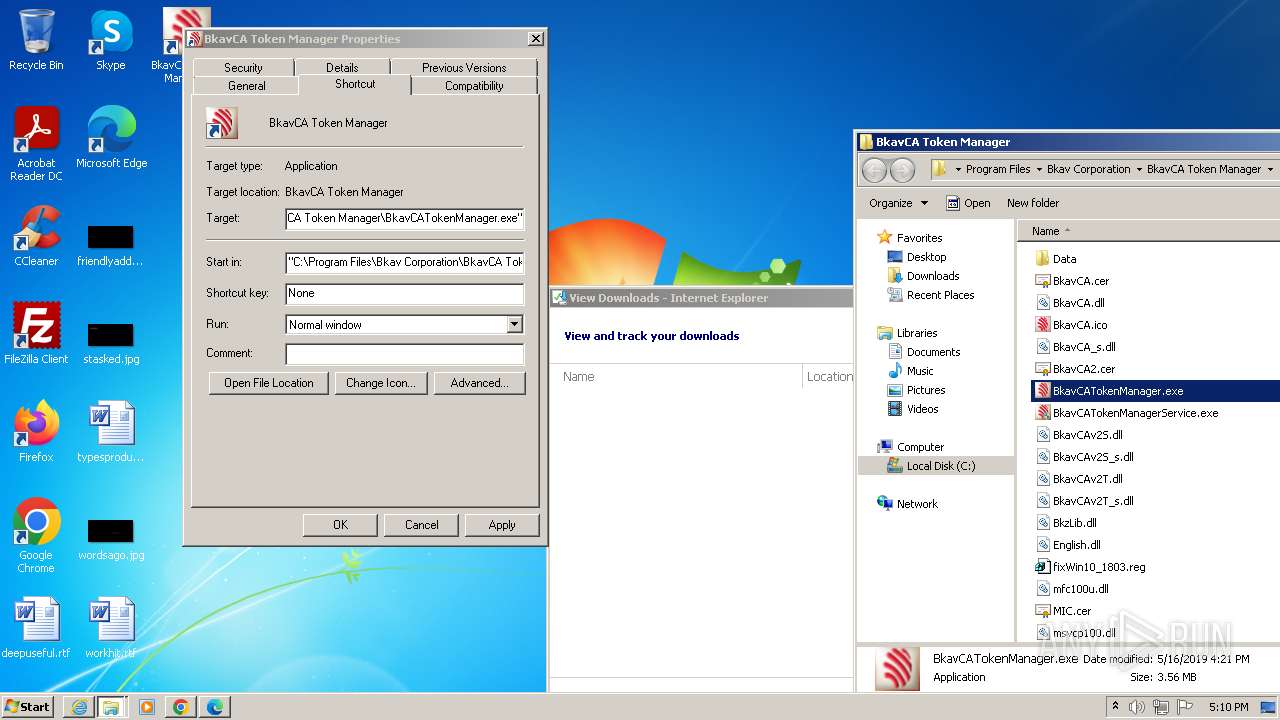This screenshot has width=1280, height=720.
Task: Open the Skype desktop shortcut
Action: point(110,40)
